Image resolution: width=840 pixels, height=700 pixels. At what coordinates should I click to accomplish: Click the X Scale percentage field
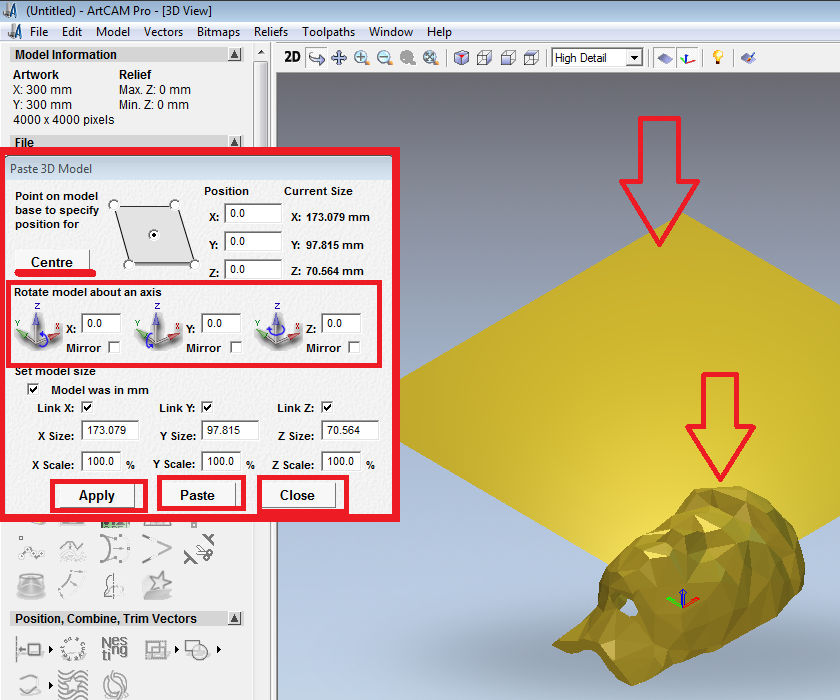101,462
